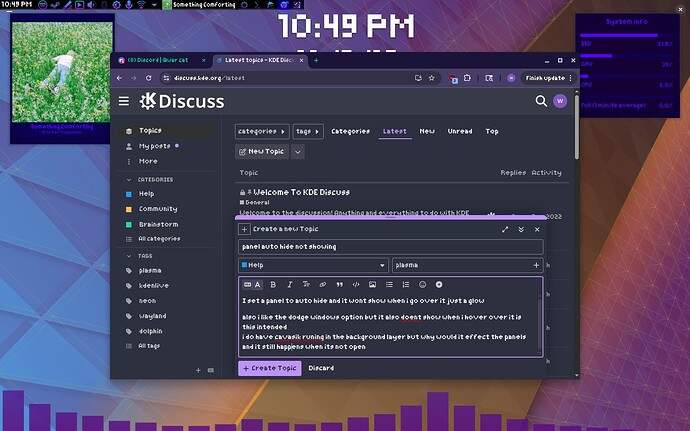Screen dimensions: 690x431
Task: Submit with the Create Topic button
Action: click(x=270, y=368)
